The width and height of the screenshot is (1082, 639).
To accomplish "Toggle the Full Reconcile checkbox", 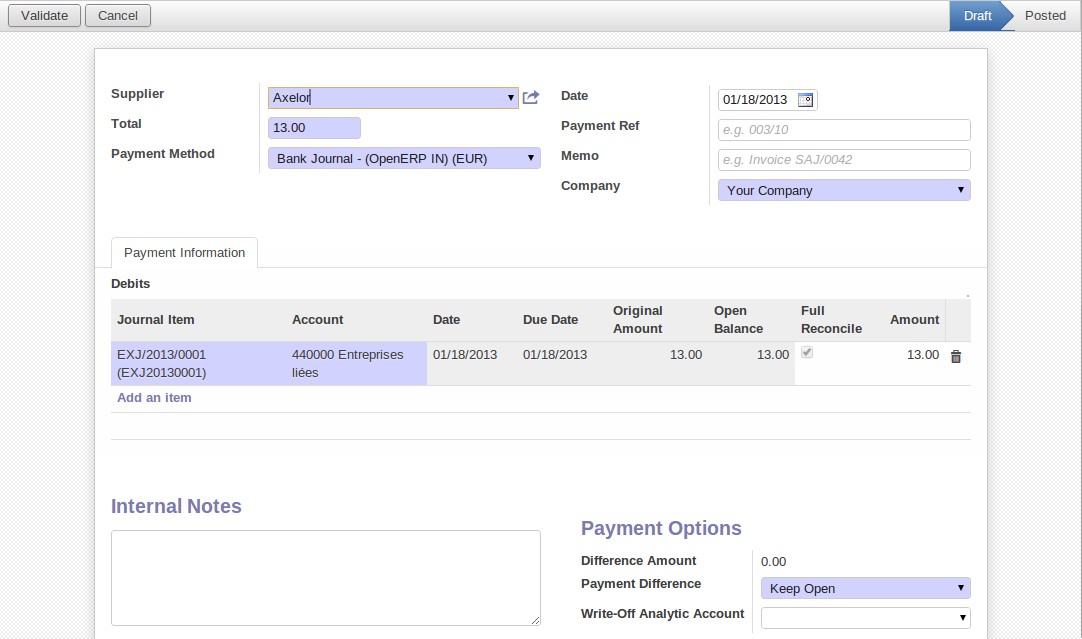I will (x=807, y=353).
